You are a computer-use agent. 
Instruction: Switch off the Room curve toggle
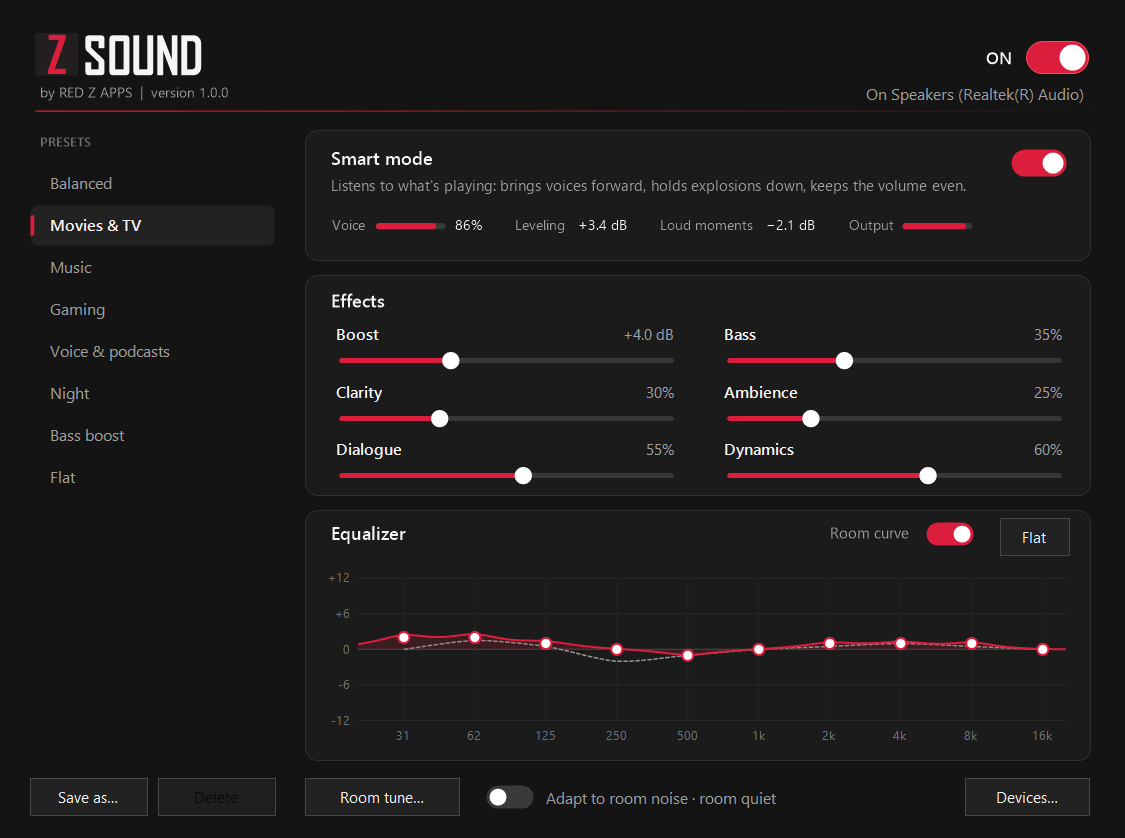[x=949, y=534]
